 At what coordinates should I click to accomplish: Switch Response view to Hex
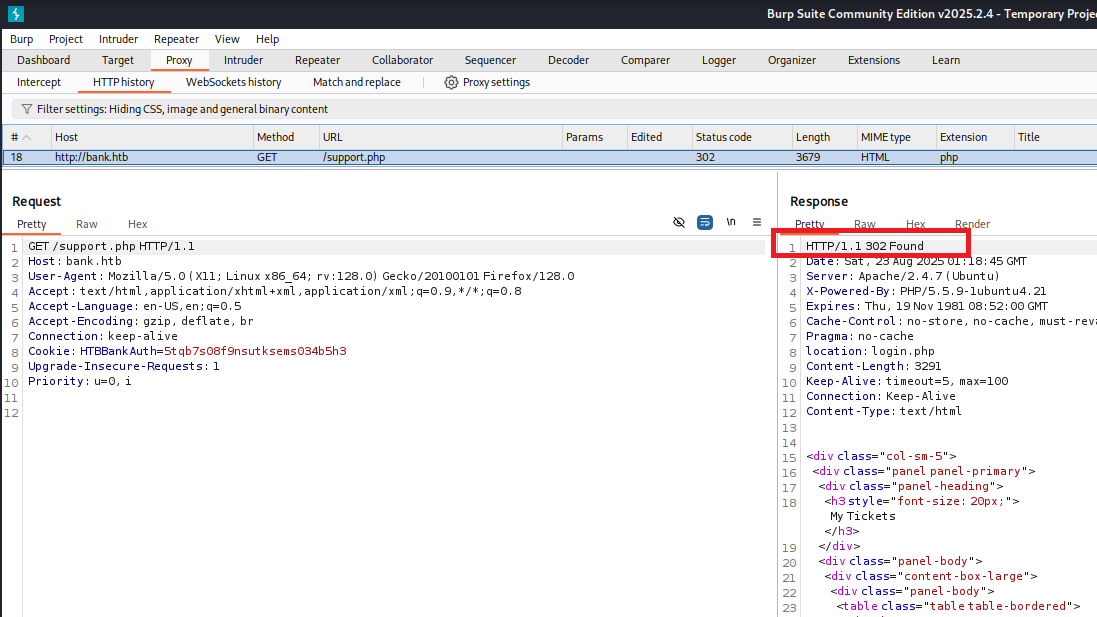[915, 224]
